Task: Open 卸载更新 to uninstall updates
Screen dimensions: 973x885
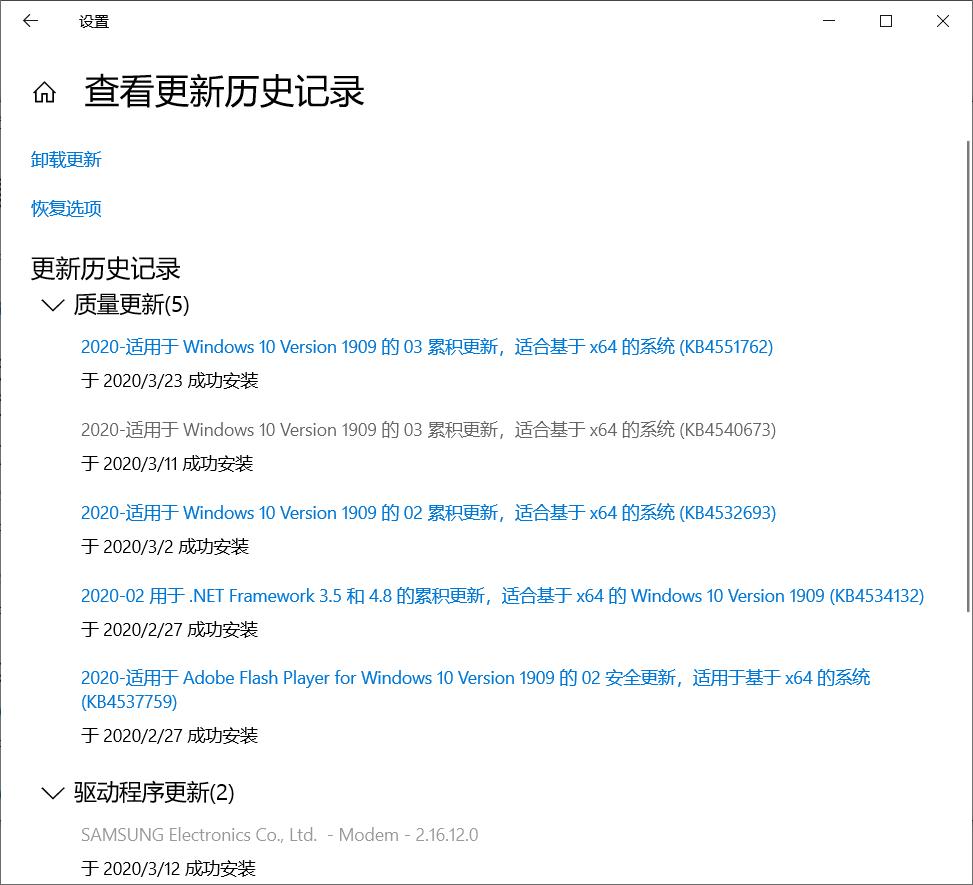Action: pos(66,158)
